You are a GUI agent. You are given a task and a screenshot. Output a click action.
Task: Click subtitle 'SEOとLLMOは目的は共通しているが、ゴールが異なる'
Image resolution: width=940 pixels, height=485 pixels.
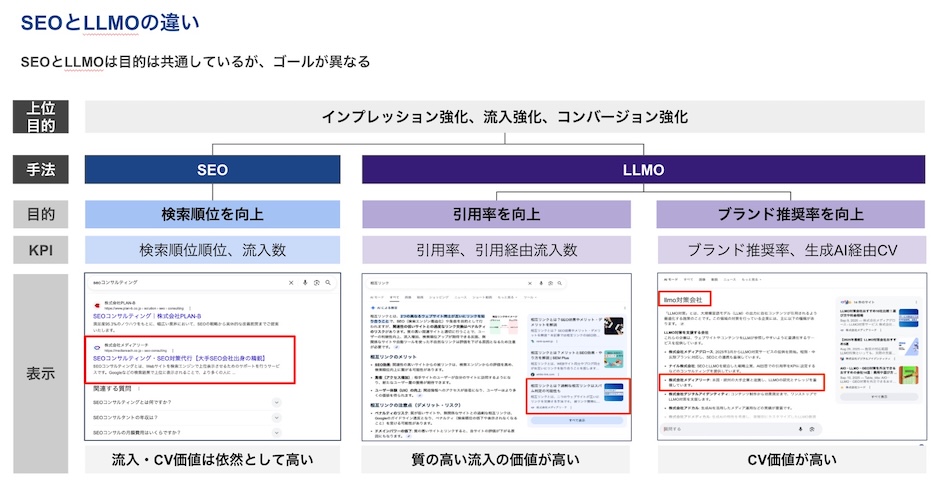(195, 62)
